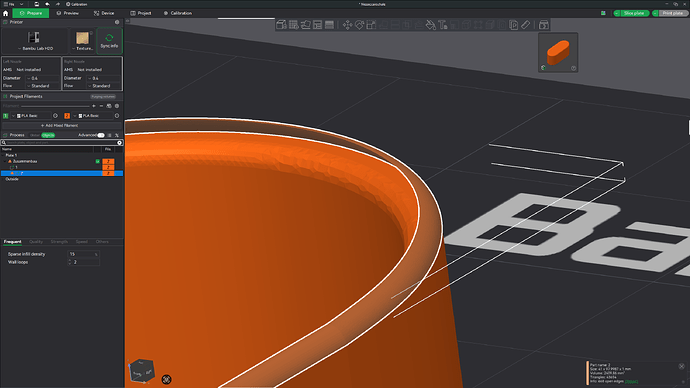Open filament 1 PLA Basic dropdown

(x=31, y=116)
